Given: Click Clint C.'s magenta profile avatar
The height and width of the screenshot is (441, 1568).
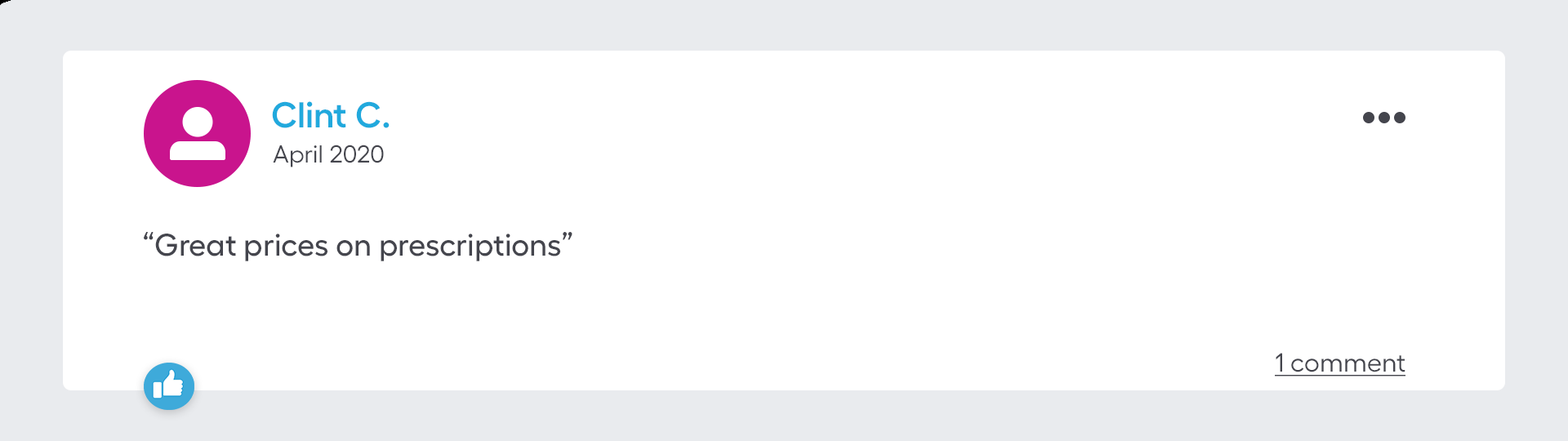Looking at the screenshot, I should [x=197, y=133].
